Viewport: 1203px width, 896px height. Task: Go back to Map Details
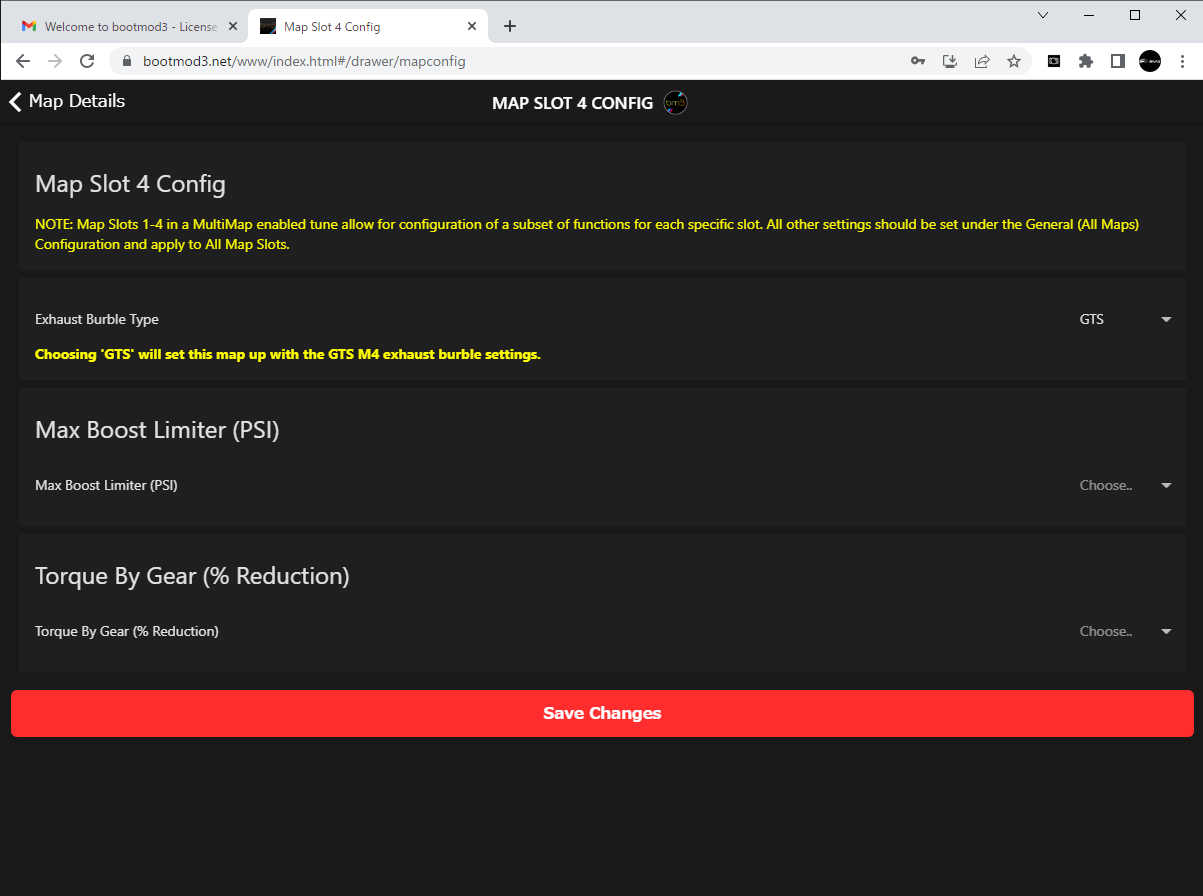[67, 101]
